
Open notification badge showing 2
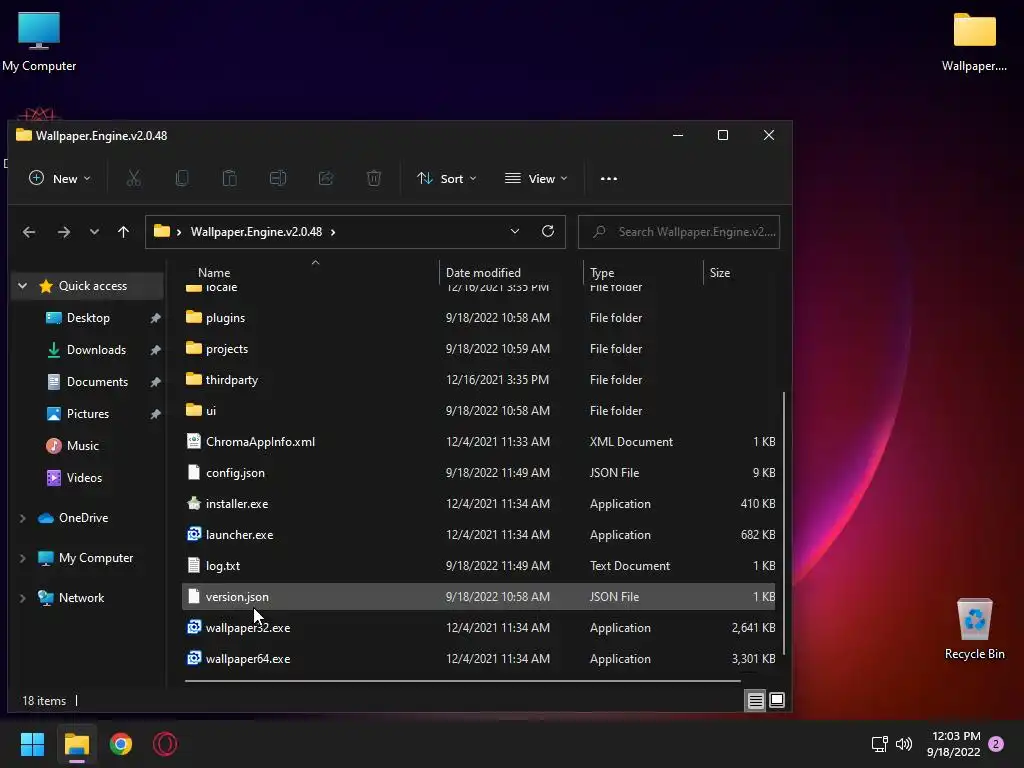996,744
